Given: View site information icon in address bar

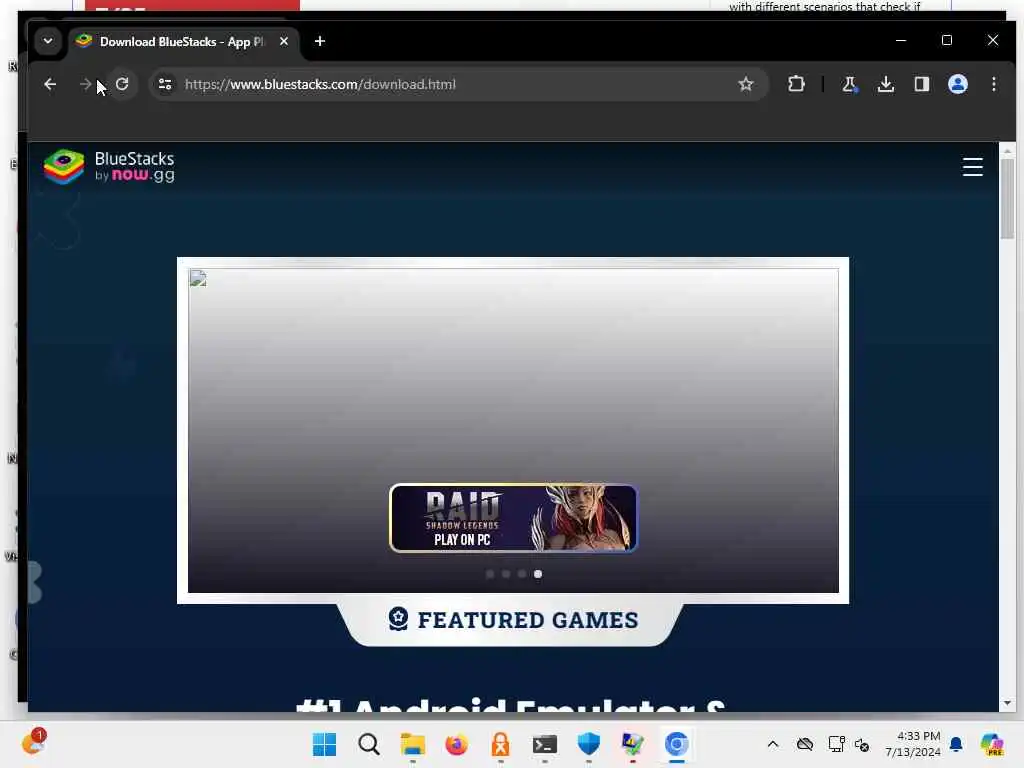Looking at the screenshot, I should [165, 84].
